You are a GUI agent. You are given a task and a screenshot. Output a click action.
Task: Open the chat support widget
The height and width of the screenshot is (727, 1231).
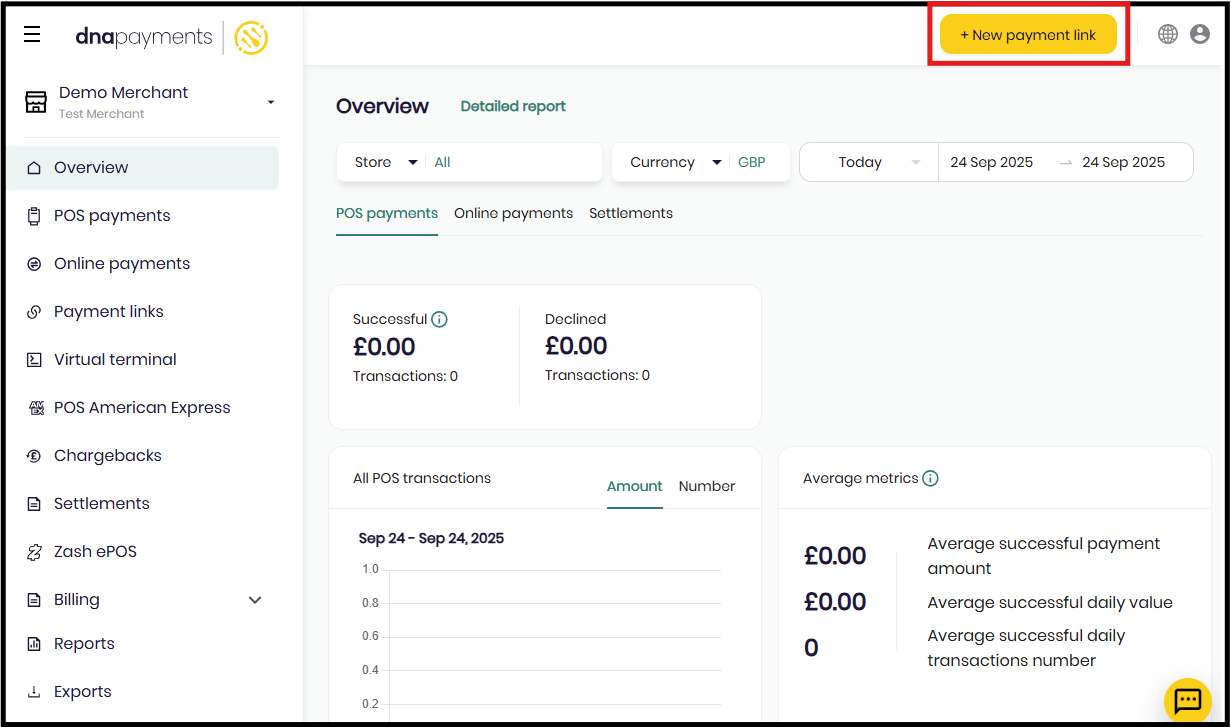click(x=1187, y=700)
